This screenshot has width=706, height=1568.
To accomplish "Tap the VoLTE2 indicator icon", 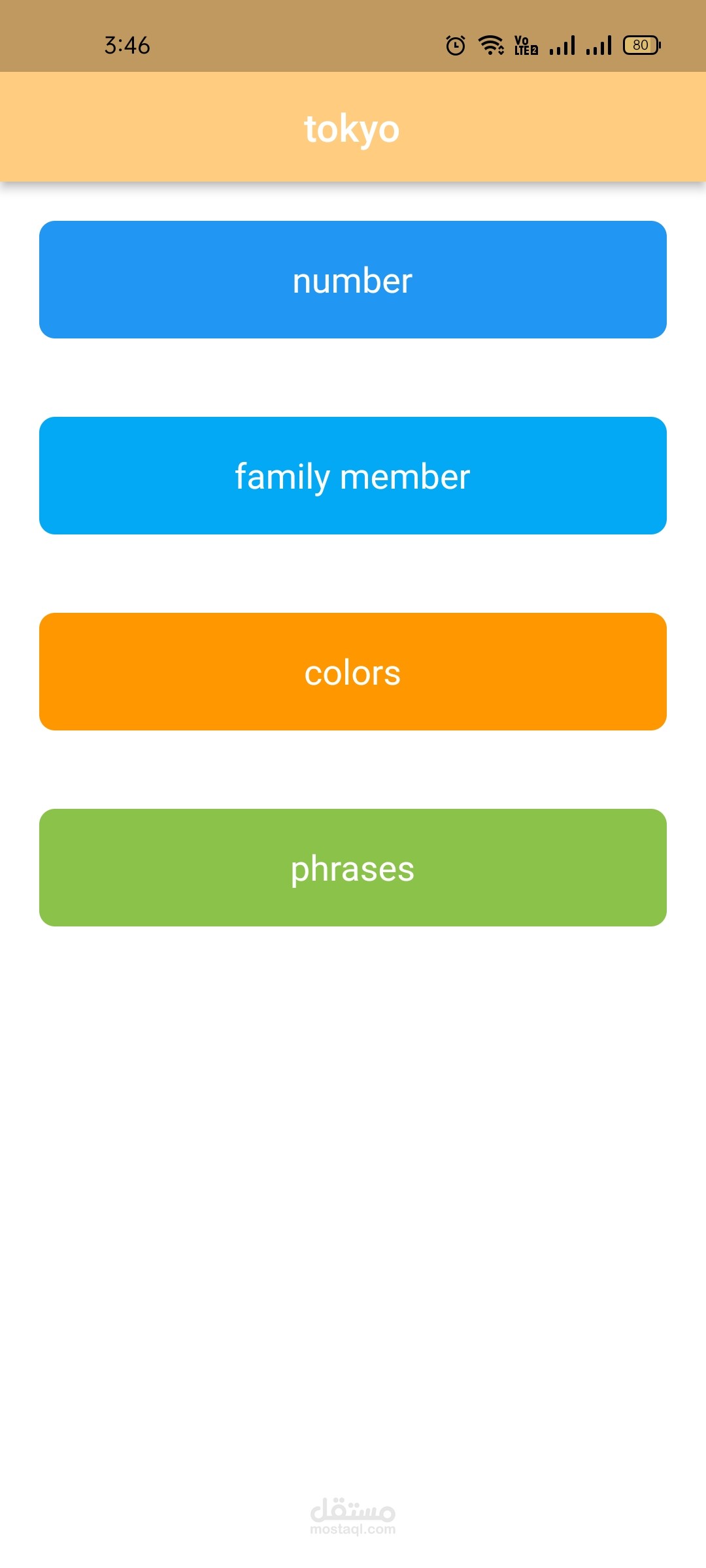I will coord(526,45).
